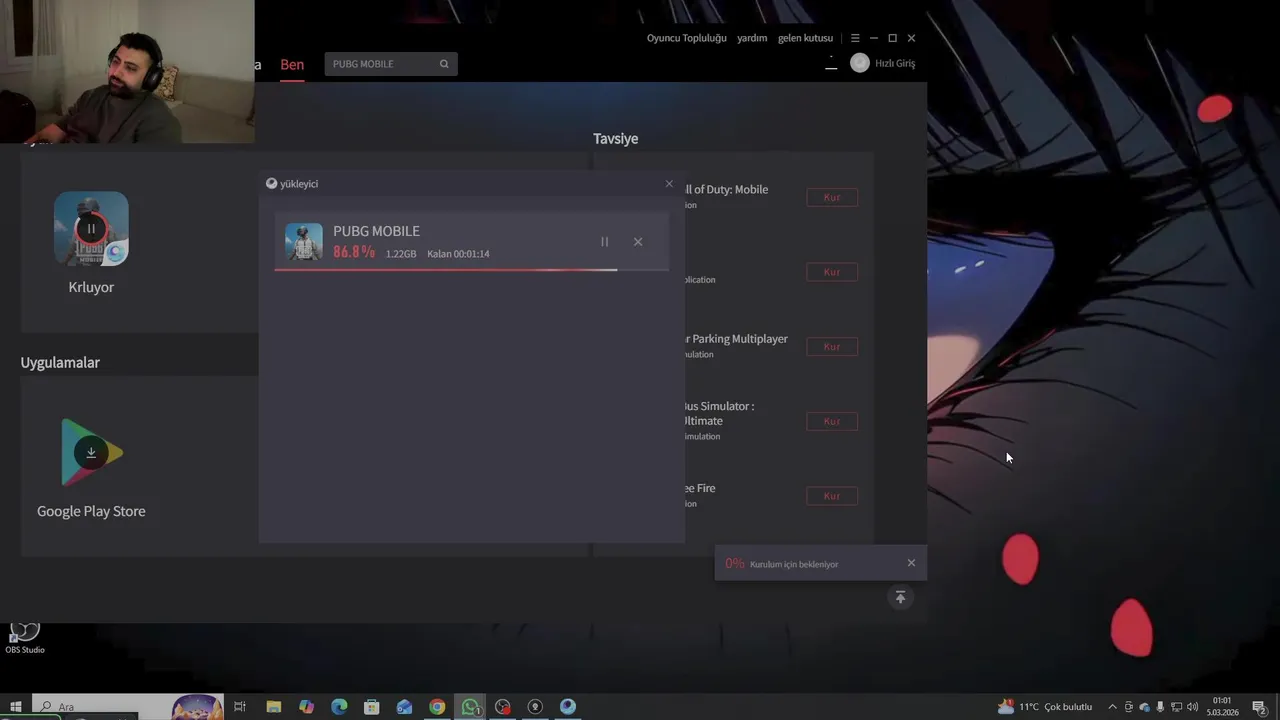Open the notification center icon
Viewport: 1280px width, 720px height.
coord(1259,707)
